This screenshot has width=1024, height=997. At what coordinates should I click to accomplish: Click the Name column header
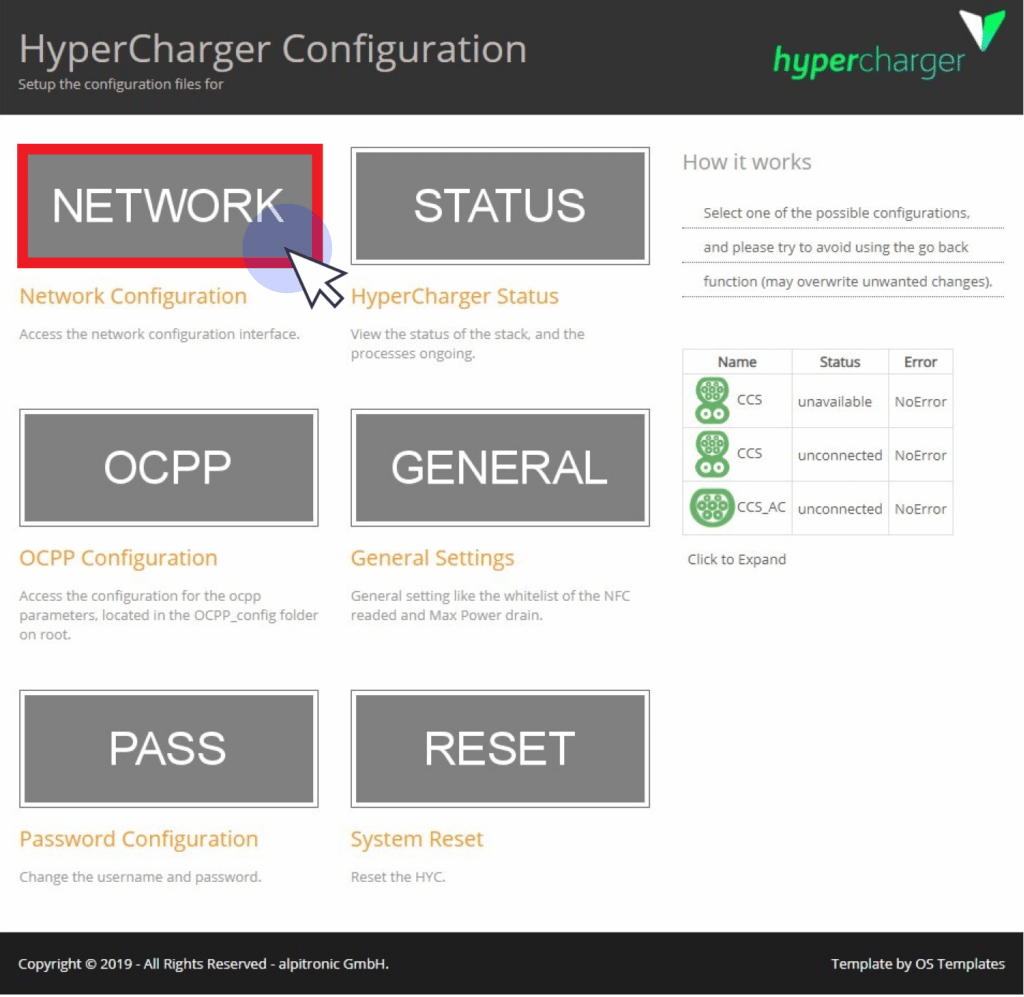click(x=737, y=362)
